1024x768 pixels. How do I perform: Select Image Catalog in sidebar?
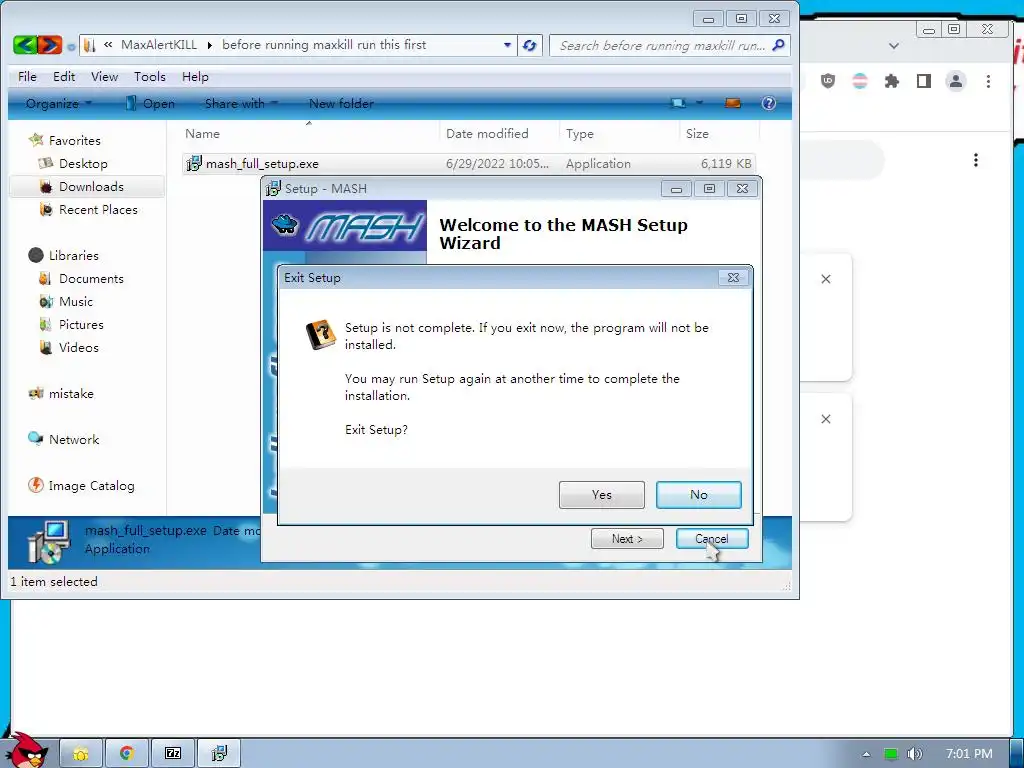(x=91, y=486)
